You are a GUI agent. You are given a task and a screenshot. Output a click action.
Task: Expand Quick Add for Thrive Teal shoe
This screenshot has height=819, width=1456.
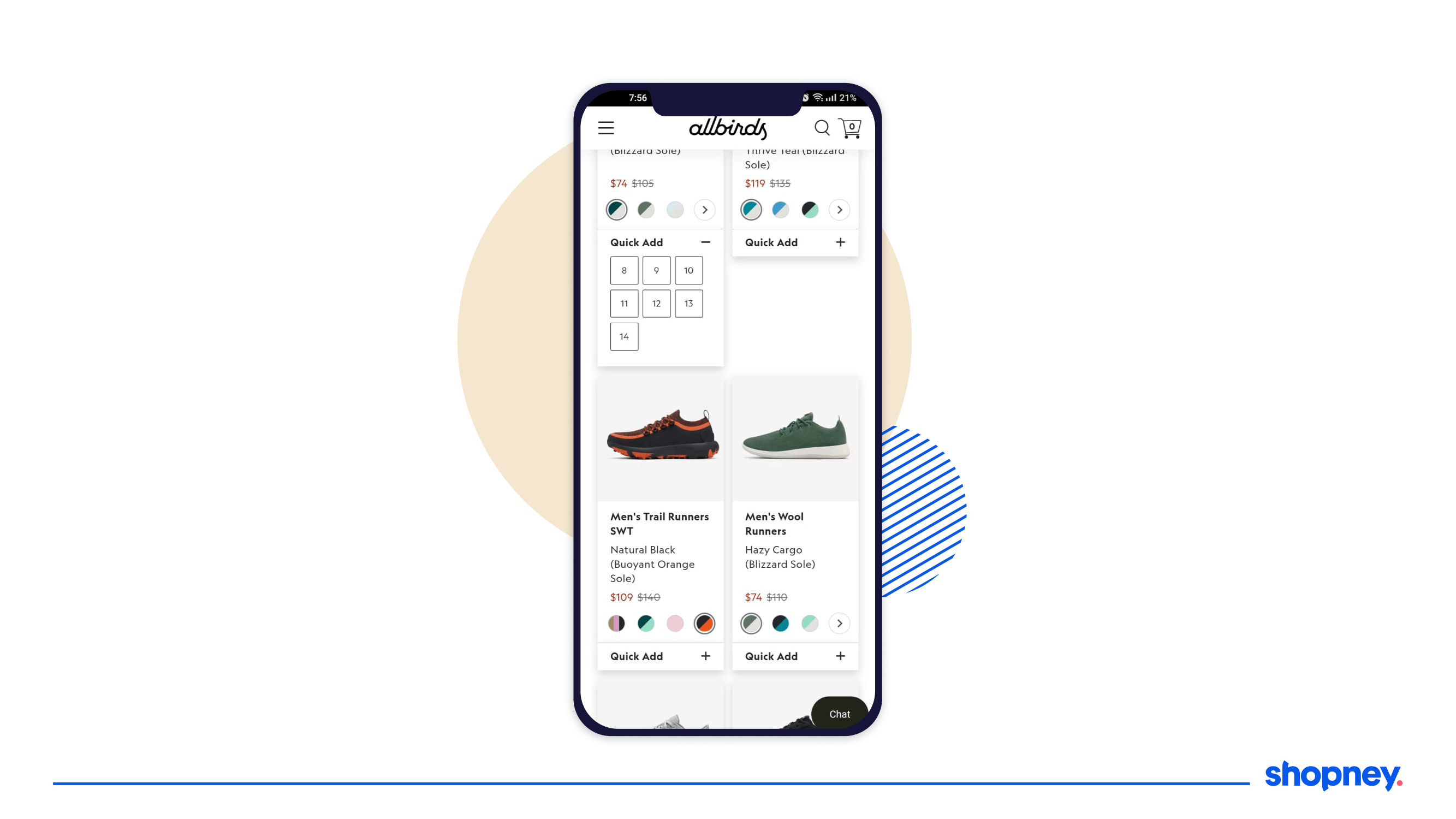tap(840, 242)
